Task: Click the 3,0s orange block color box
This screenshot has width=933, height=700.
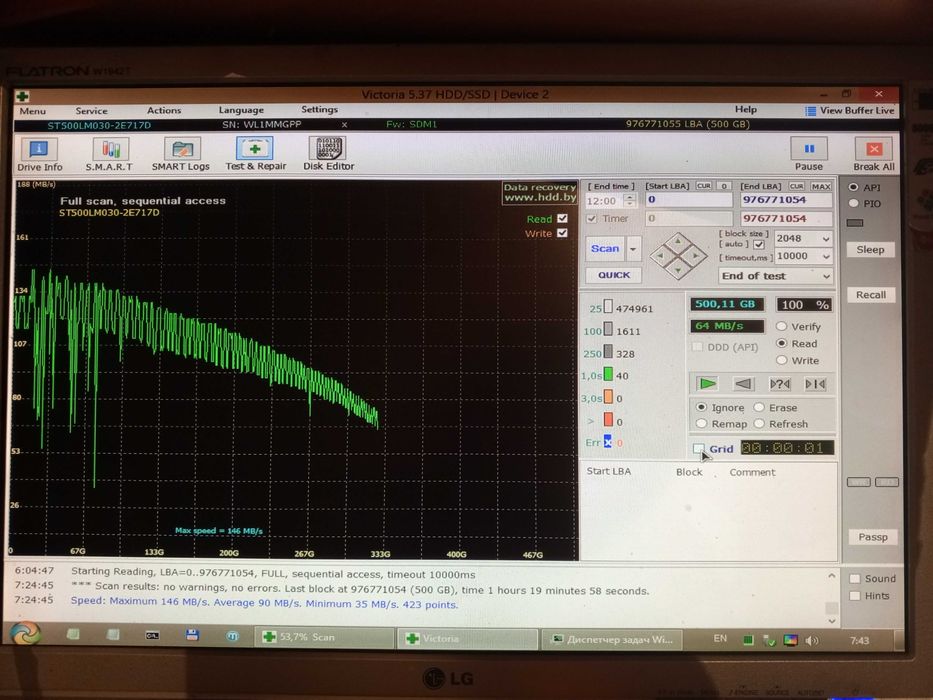Action: 608,396
